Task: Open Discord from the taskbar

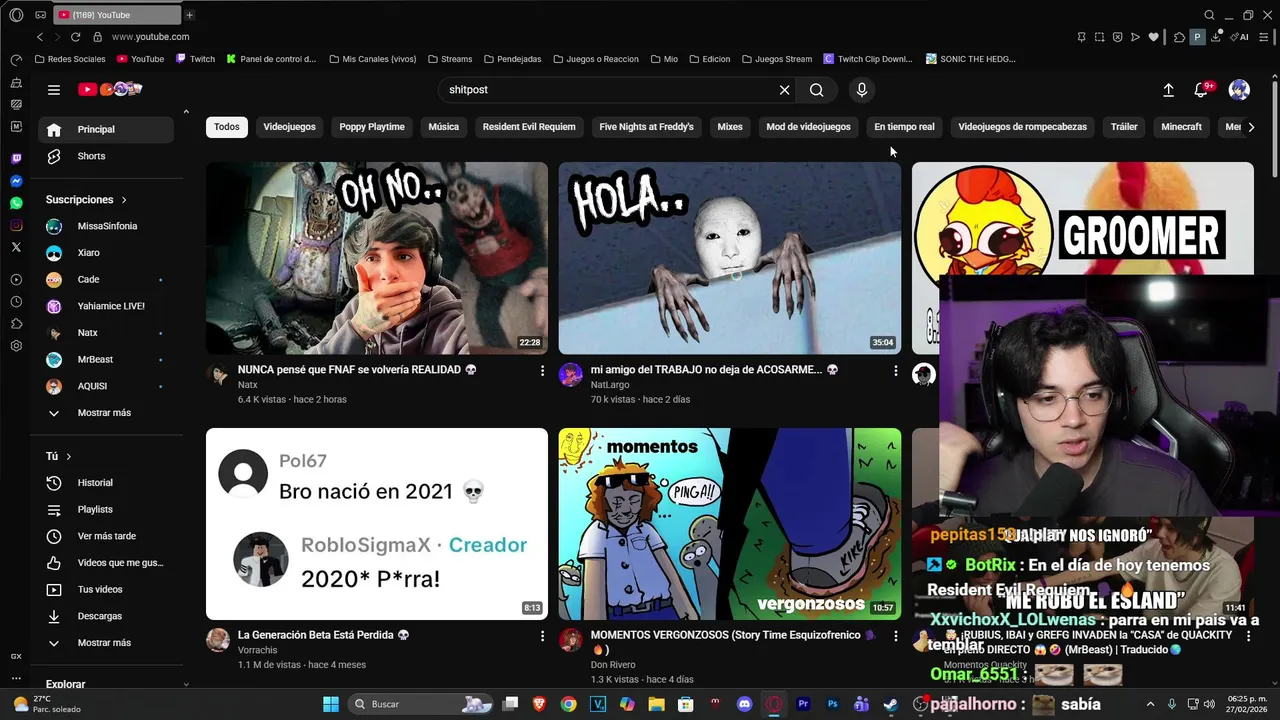Action: [744, 704]
